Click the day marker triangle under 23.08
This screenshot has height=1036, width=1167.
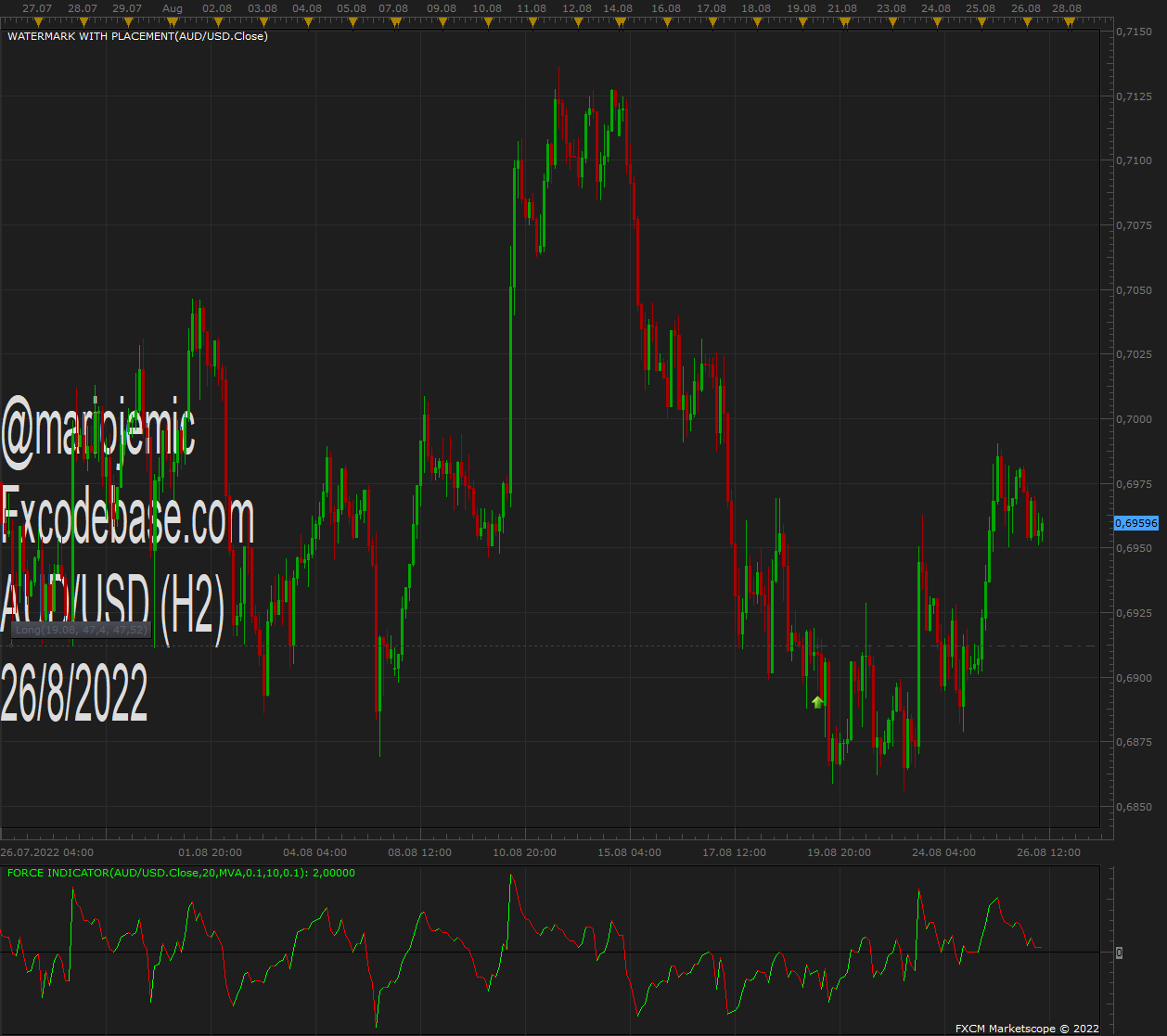pyautogui.click(x=891, y=20)
